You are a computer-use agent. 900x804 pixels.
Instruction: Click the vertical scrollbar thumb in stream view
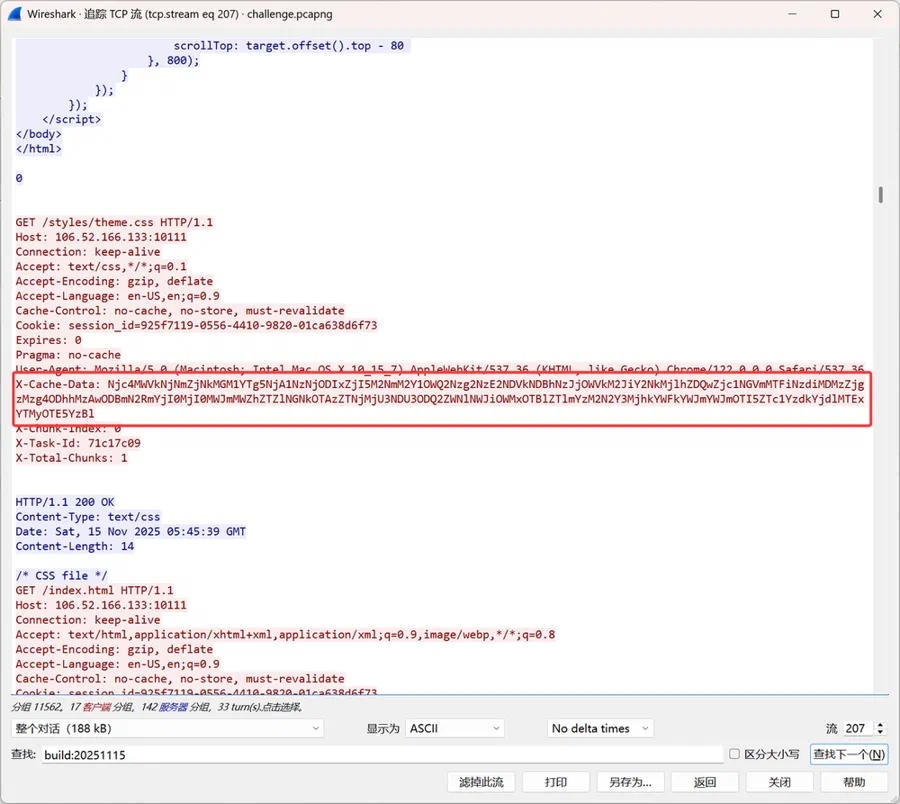pos(880,195)
